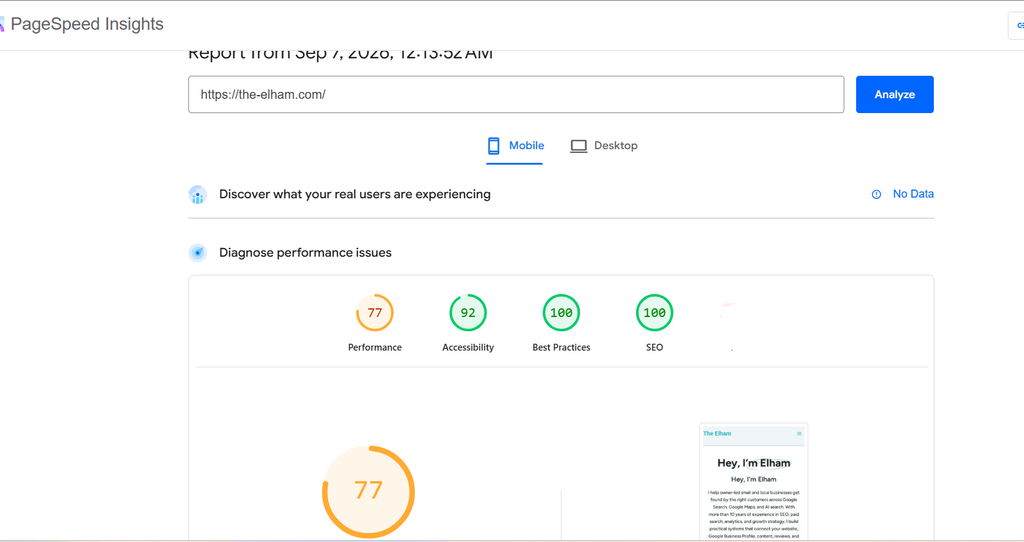Click the real users experience icon
1024x542 pixels.
tap(197, 195)
